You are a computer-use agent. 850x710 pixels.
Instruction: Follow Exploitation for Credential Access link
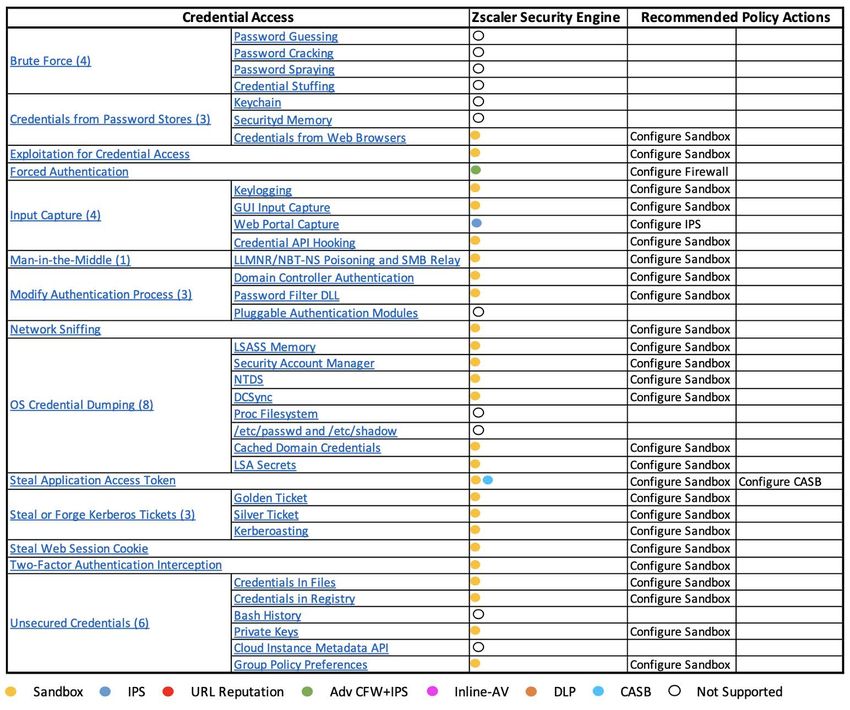[100, 154]
